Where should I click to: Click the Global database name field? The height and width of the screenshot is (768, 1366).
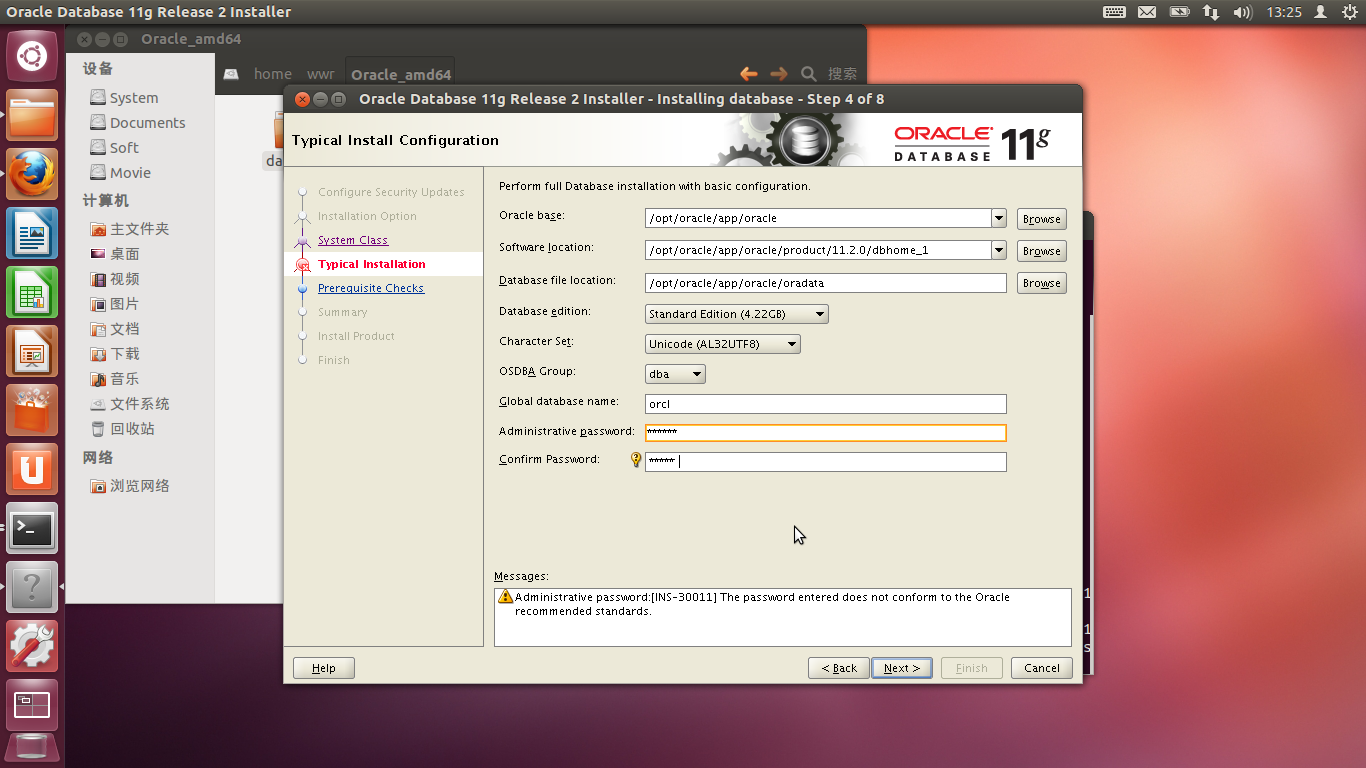(x=826, y=404)
